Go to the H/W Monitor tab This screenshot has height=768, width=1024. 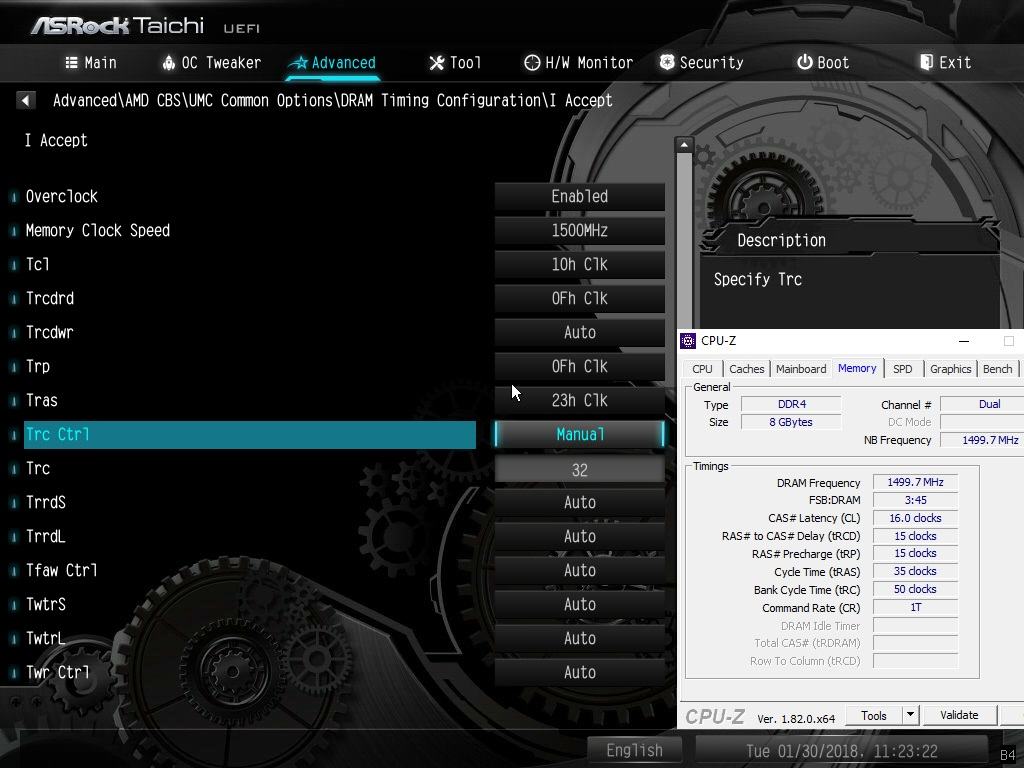(x=579, y=63)
